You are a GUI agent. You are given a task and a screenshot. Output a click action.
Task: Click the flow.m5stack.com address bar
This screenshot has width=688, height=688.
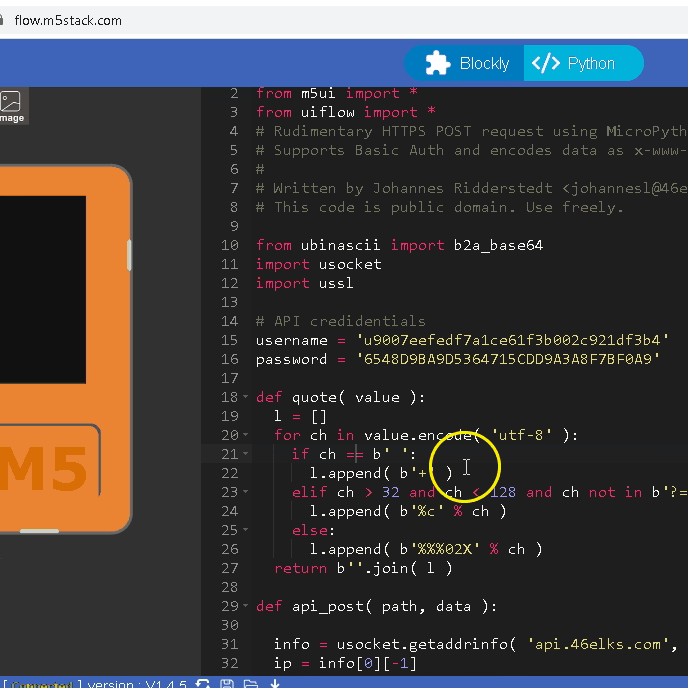coord(68,20)
